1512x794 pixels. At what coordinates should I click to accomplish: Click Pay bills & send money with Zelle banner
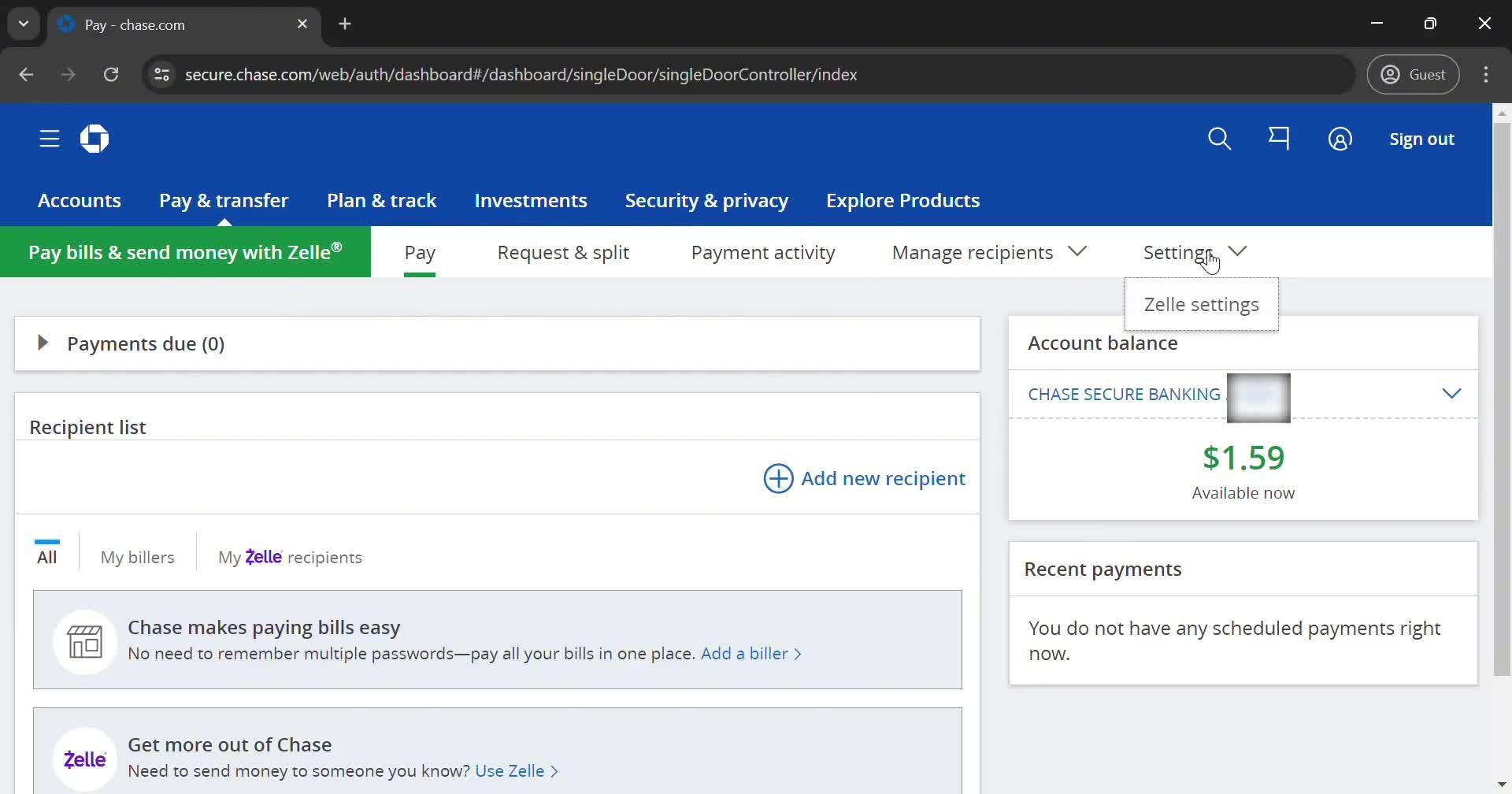pyautogui.click(x=185, y=252)
